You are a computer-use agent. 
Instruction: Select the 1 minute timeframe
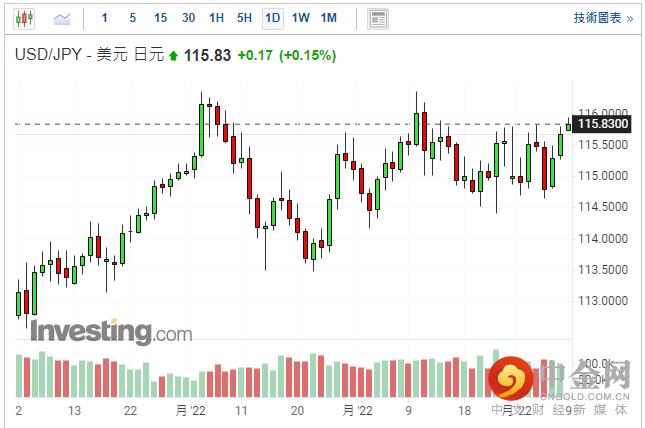click(x=105, y=18)
